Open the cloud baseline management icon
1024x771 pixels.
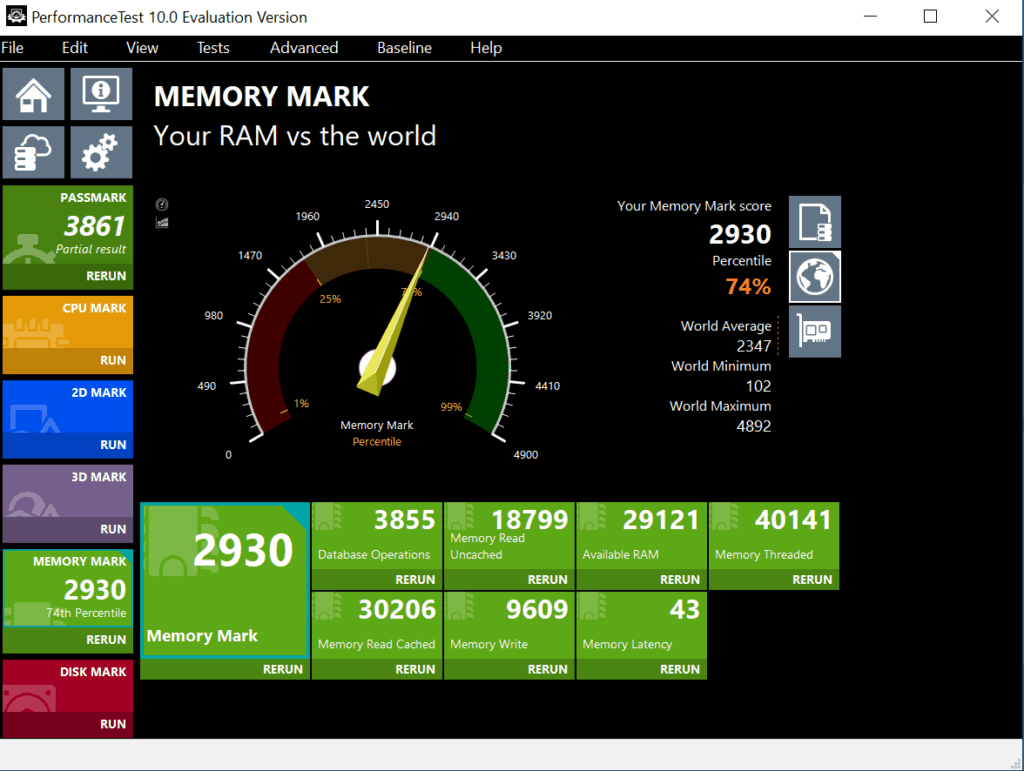(x=34, y=152)
